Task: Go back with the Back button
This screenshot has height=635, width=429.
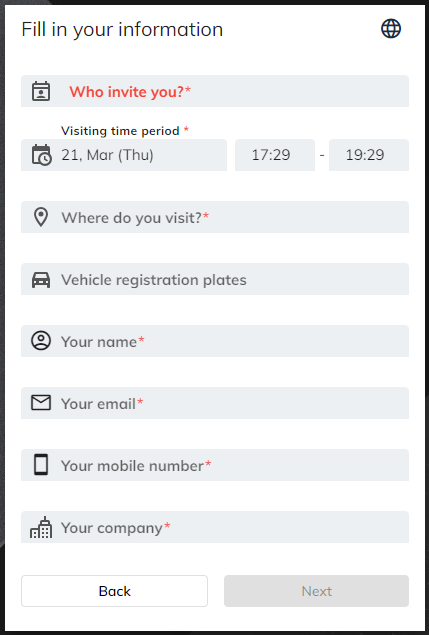Action: coord(114,591)
